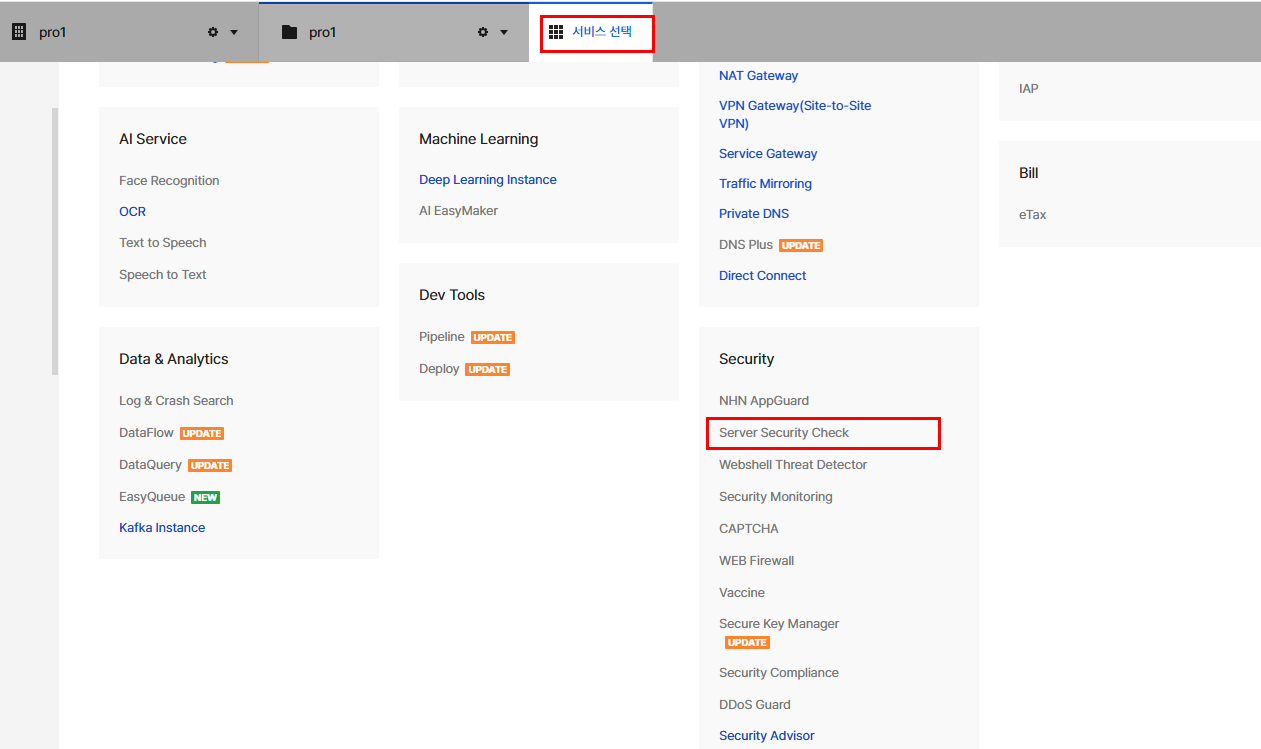Click the UPDATE badge next to Pipeline
The width and height of the screenshot is (1261, 749).
click(x=493, y=338)
